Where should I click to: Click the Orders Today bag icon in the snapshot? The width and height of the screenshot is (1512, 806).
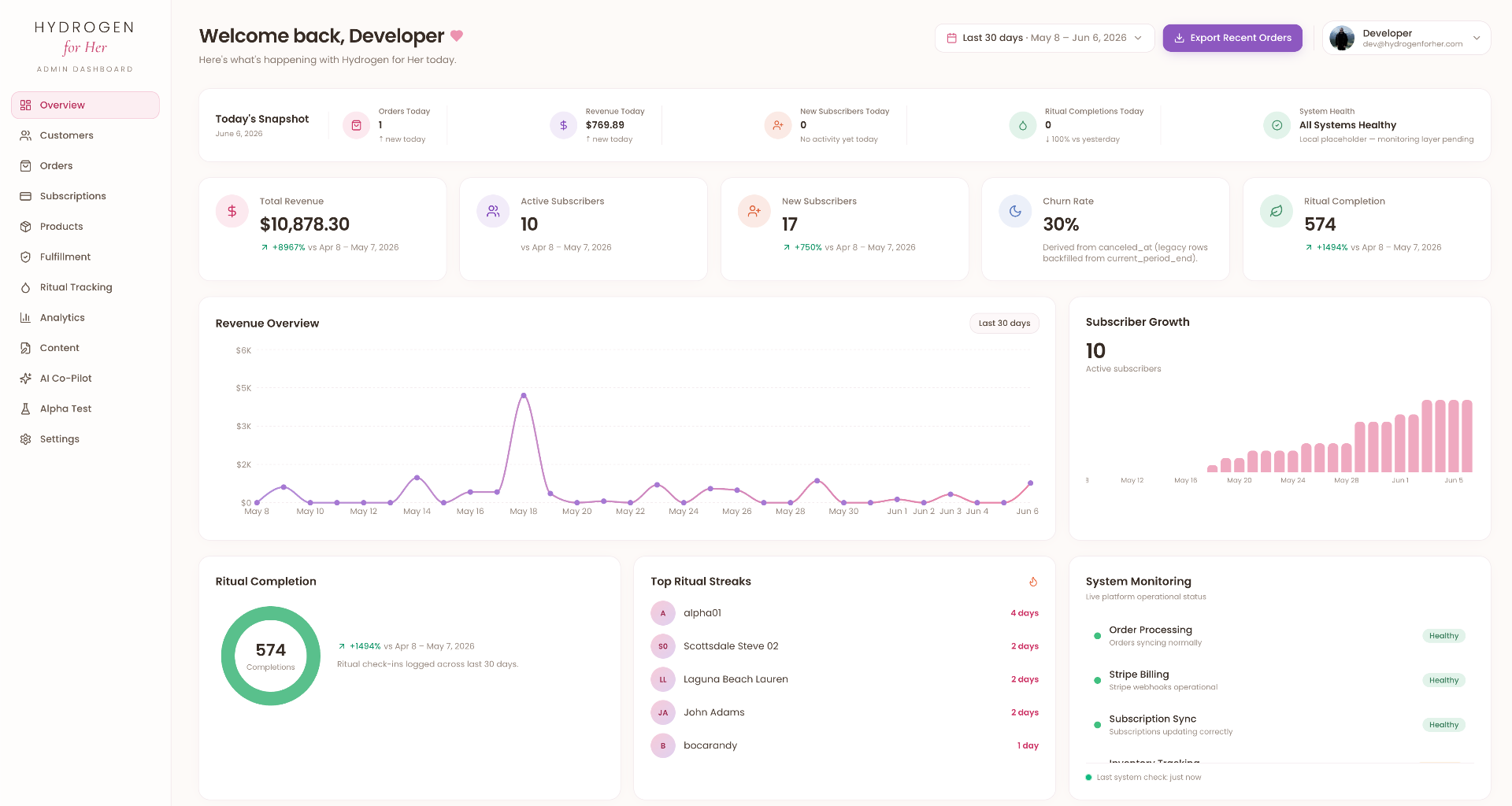coord(356,125)
